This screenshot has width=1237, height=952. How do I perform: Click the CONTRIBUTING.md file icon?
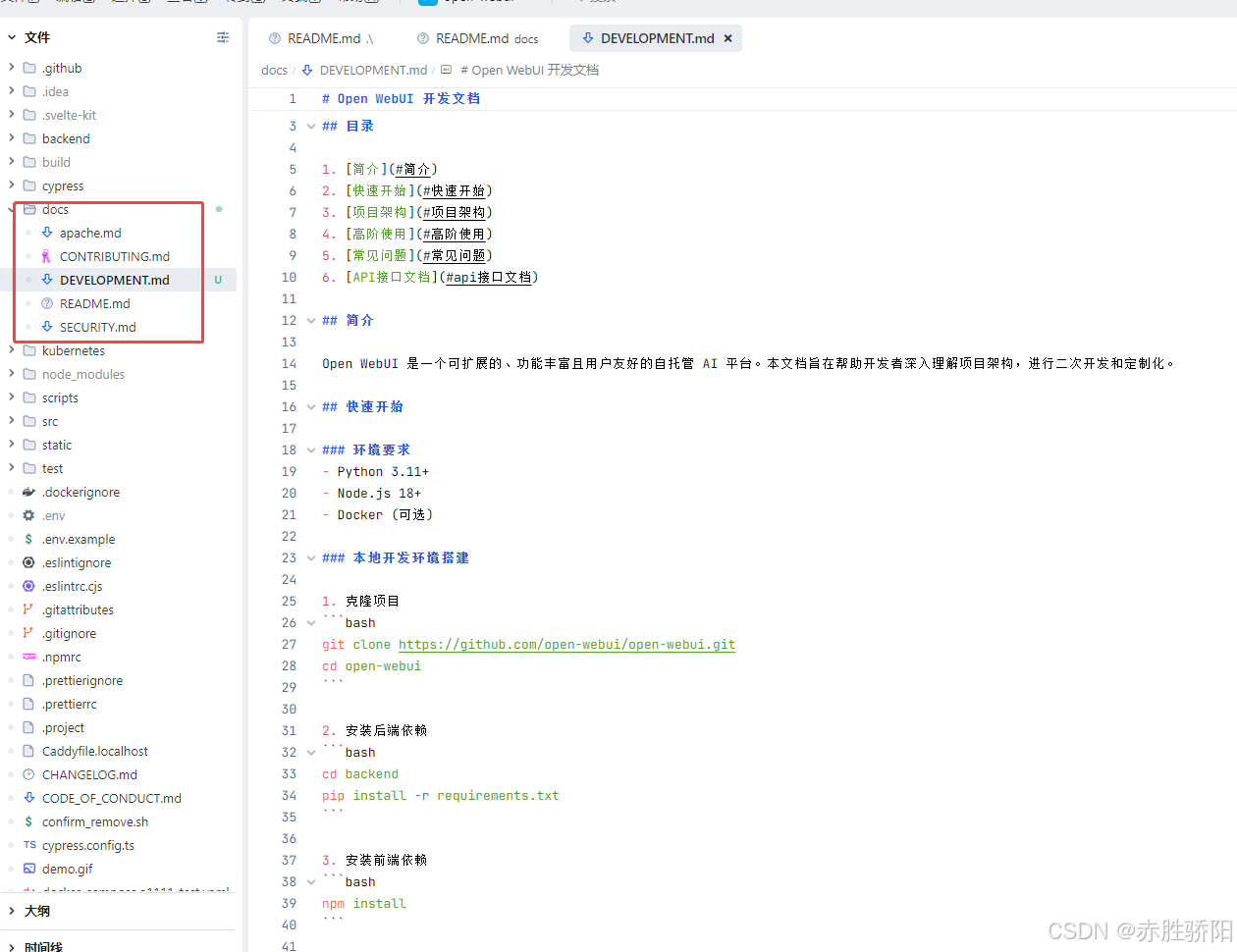(47, 256)
